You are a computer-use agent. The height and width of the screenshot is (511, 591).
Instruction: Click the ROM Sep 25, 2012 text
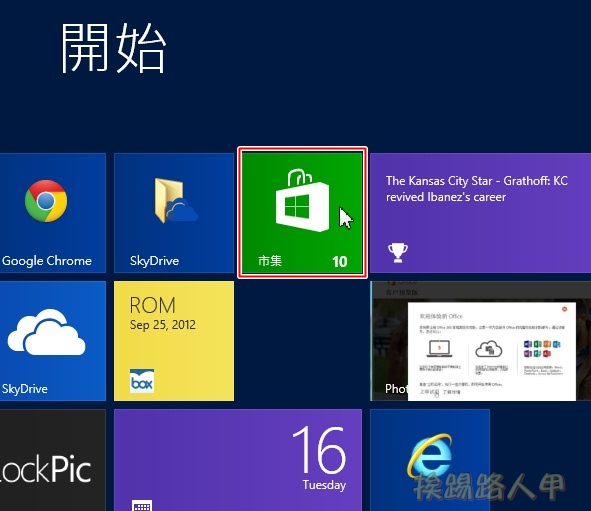tap(162, 313)
